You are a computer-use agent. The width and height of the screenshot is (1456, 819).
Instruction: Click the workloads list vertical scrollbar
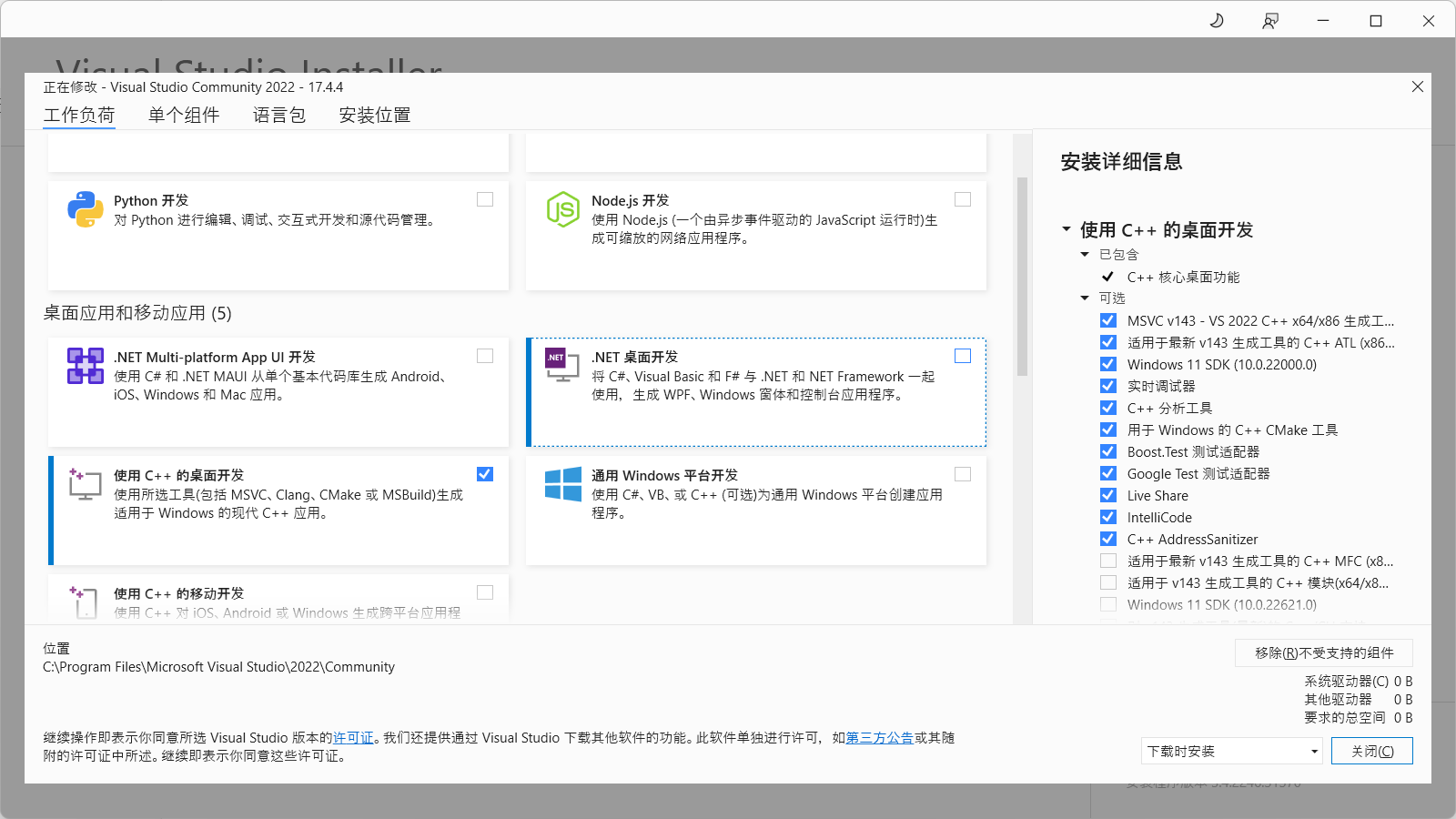coord(1022,277)
